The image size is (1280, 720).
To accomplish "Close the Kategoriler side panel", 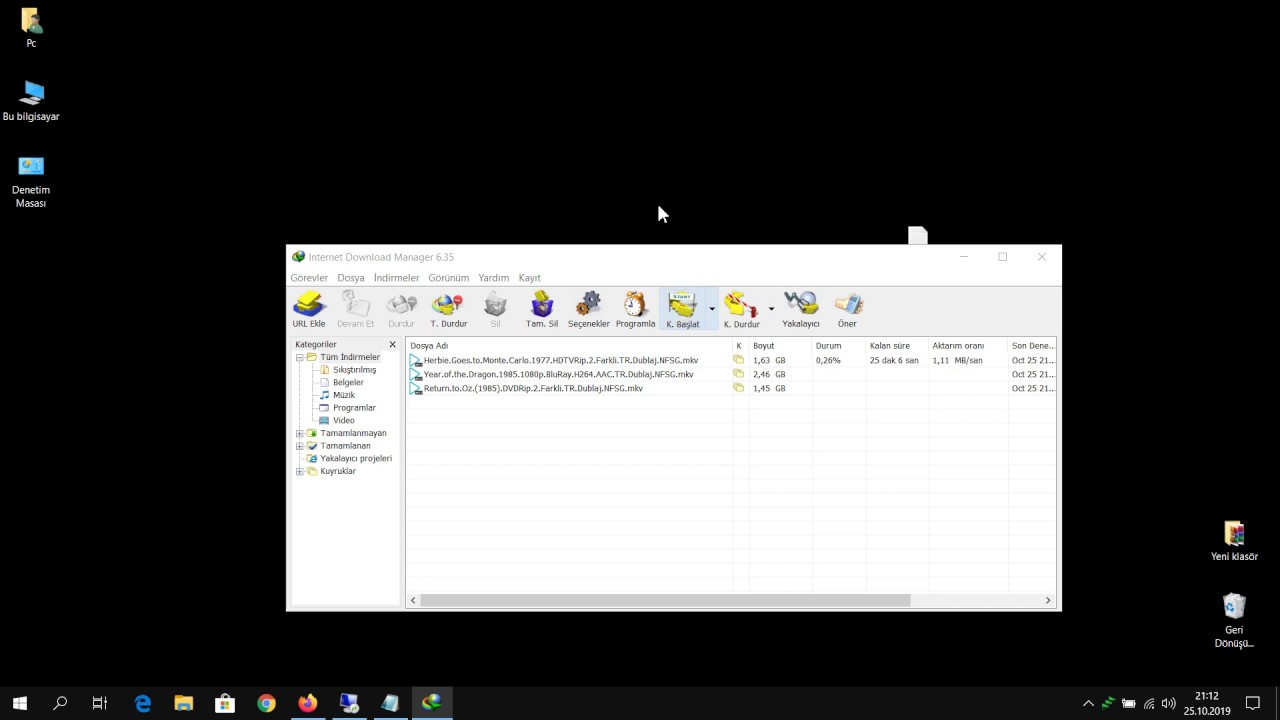I will click(392, 345).
